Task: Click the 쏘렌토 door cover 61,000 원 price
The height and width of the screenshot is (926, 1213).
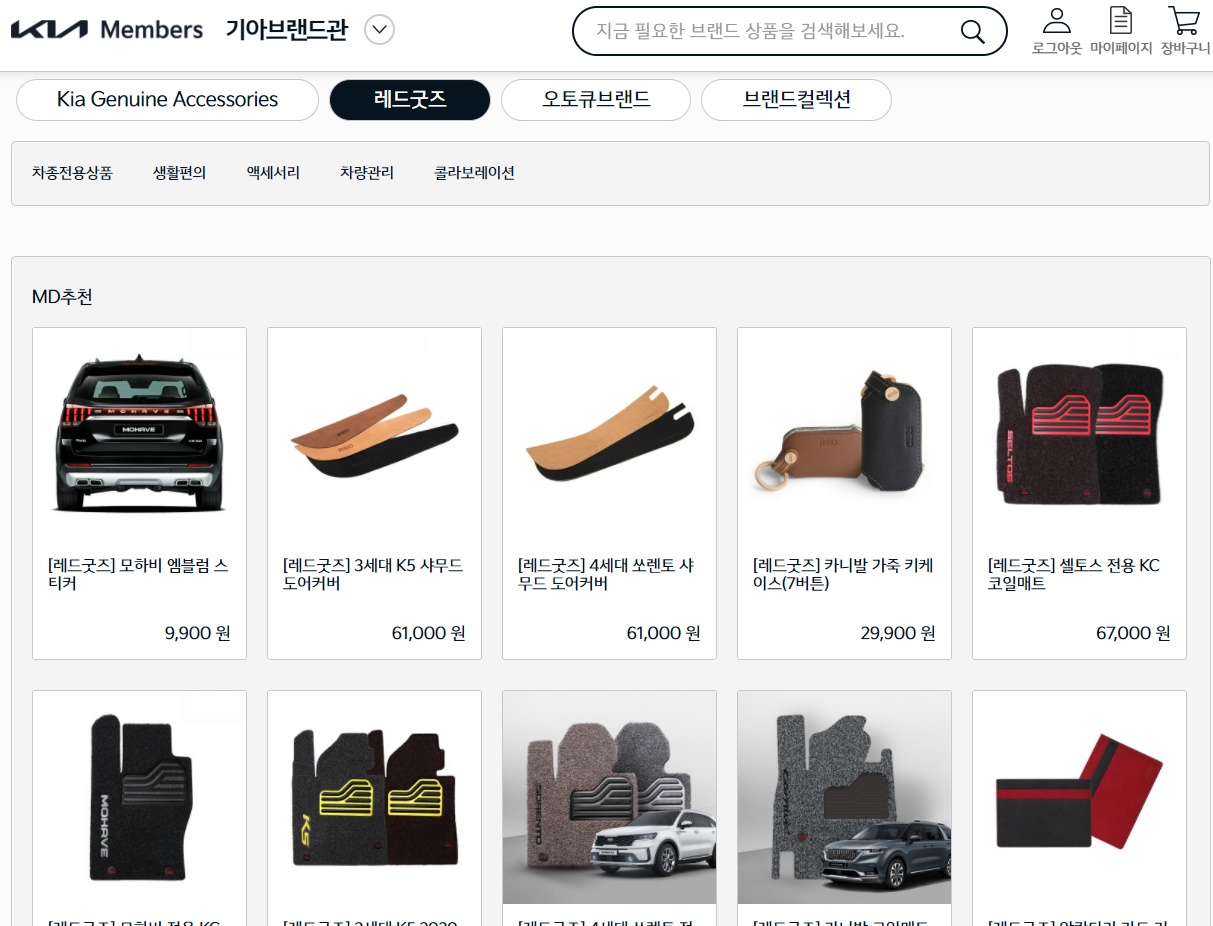Action: 664,633
